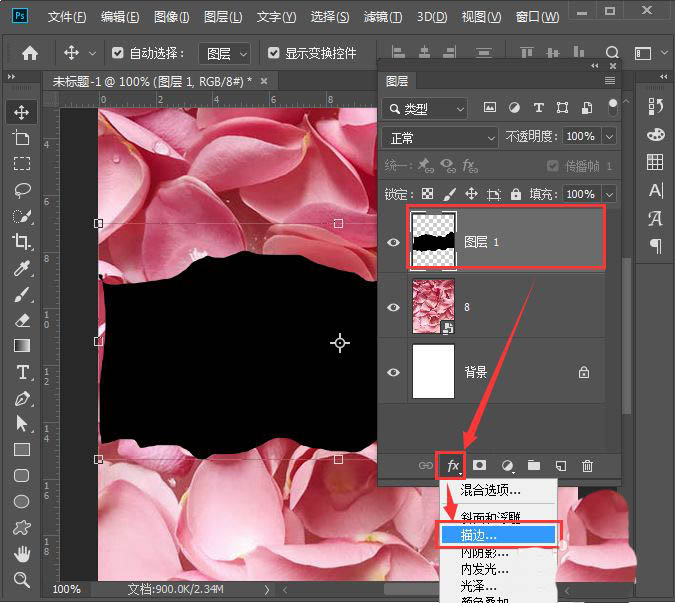Filter layers by type layers icon
This screenshot has height=603, width=675.
tap(538, 108)
